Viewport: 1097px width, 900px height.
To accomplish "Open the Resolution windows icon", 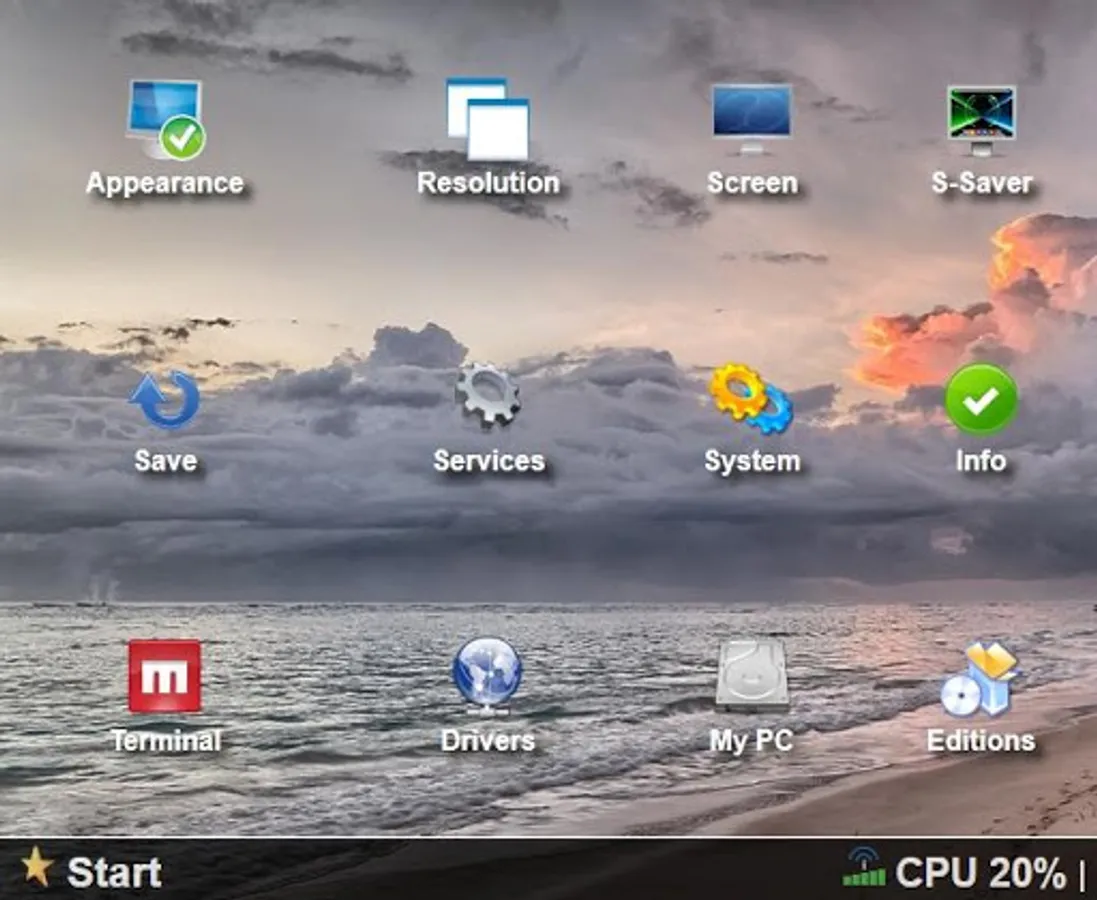I will [x=488, y=119].
